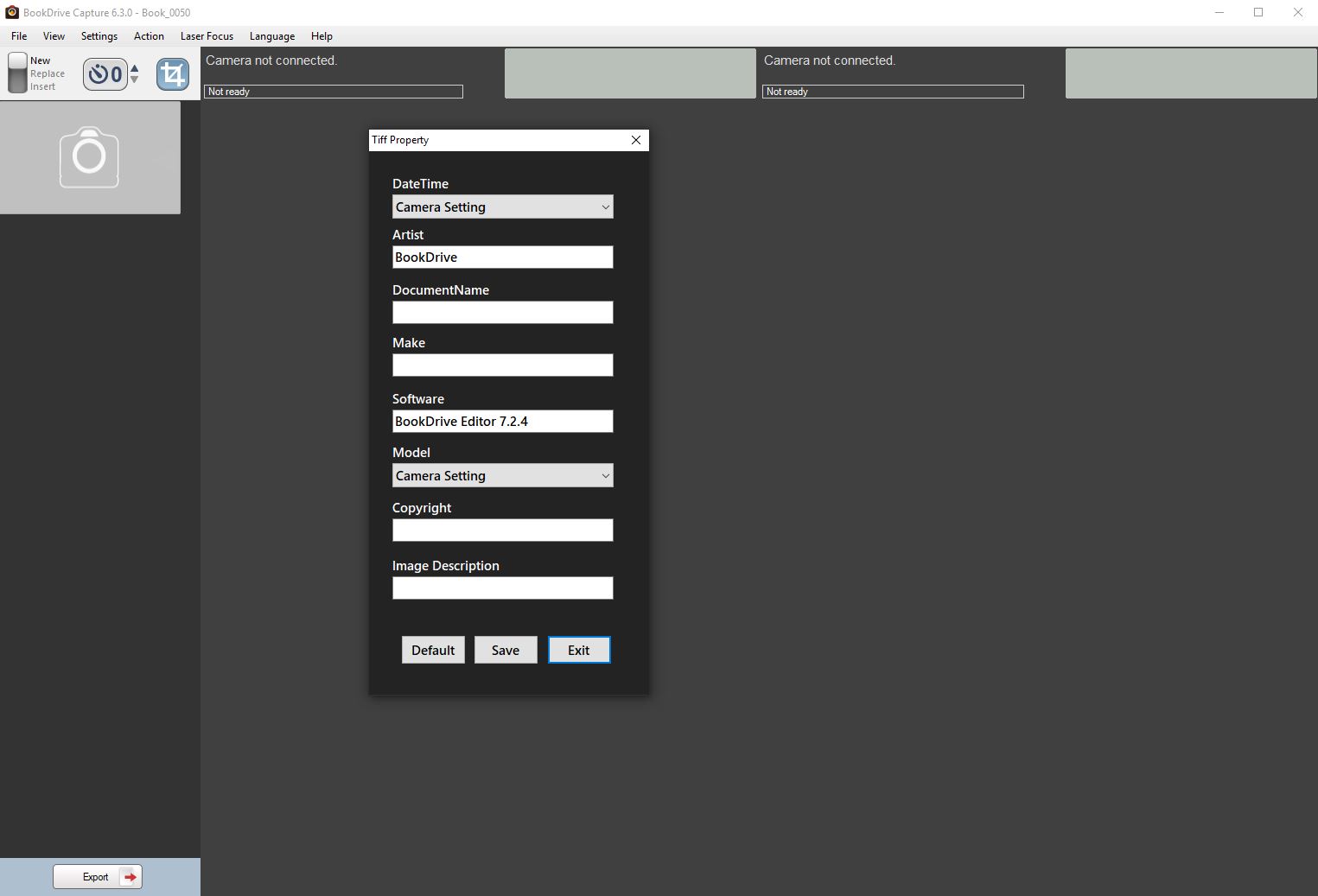Close the BookDrive Capture window
Viewport: 1318px width, 896px height.
pyautogui.click(x=1298, y=12)
